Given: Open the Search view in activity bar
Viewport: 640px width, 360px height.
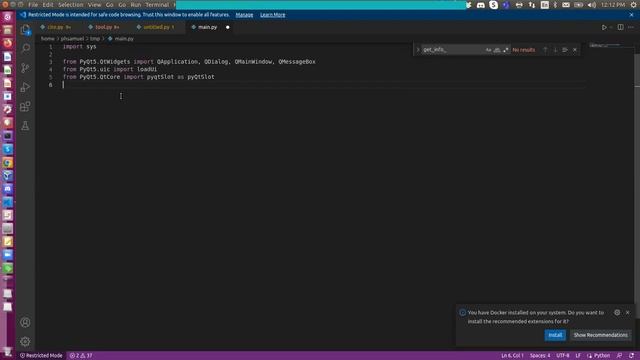Looking at the screenshot, I should (25, 48).
